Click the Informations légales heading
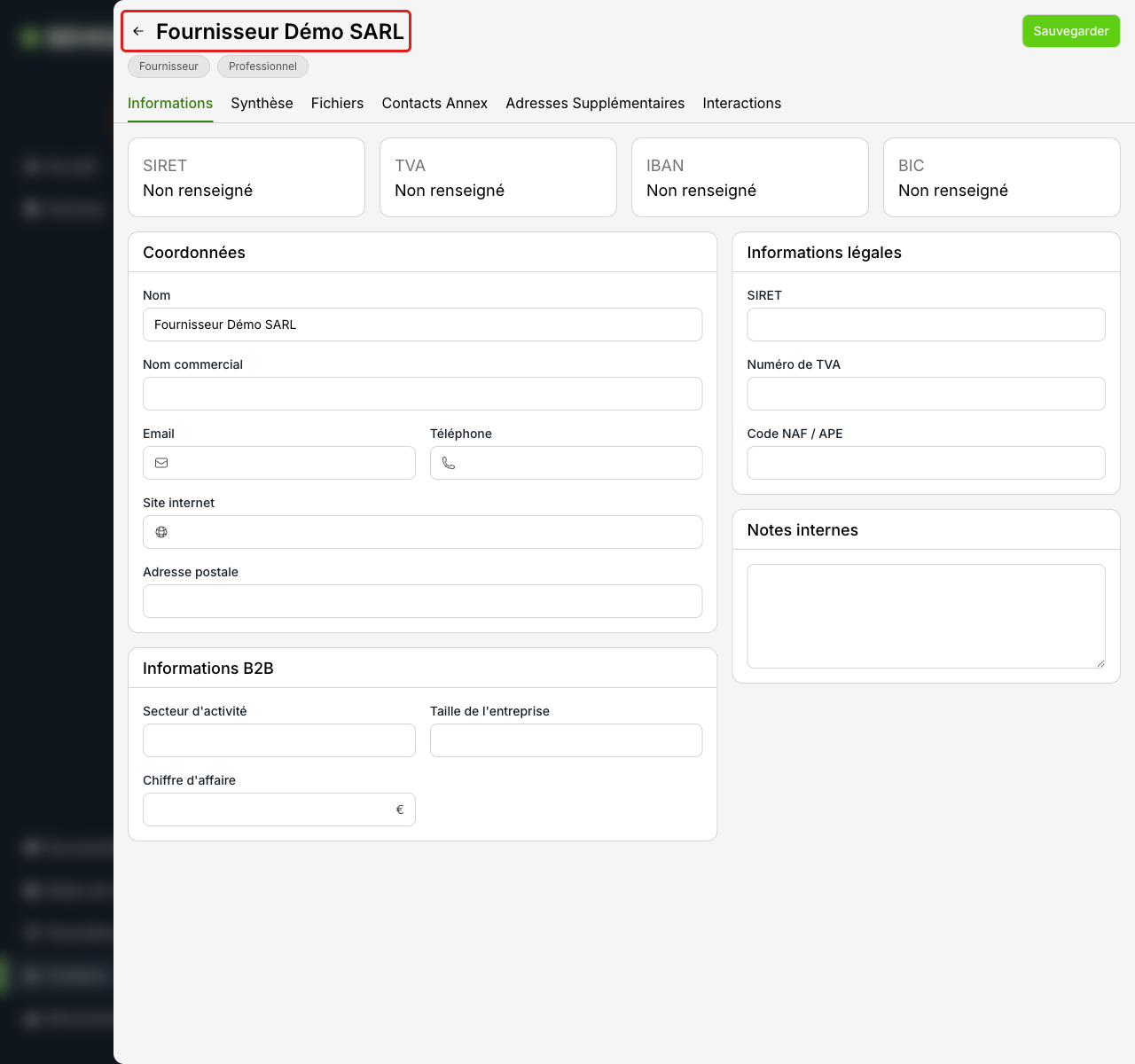Screen dimensions: 1135x1064 coord(824,253)
